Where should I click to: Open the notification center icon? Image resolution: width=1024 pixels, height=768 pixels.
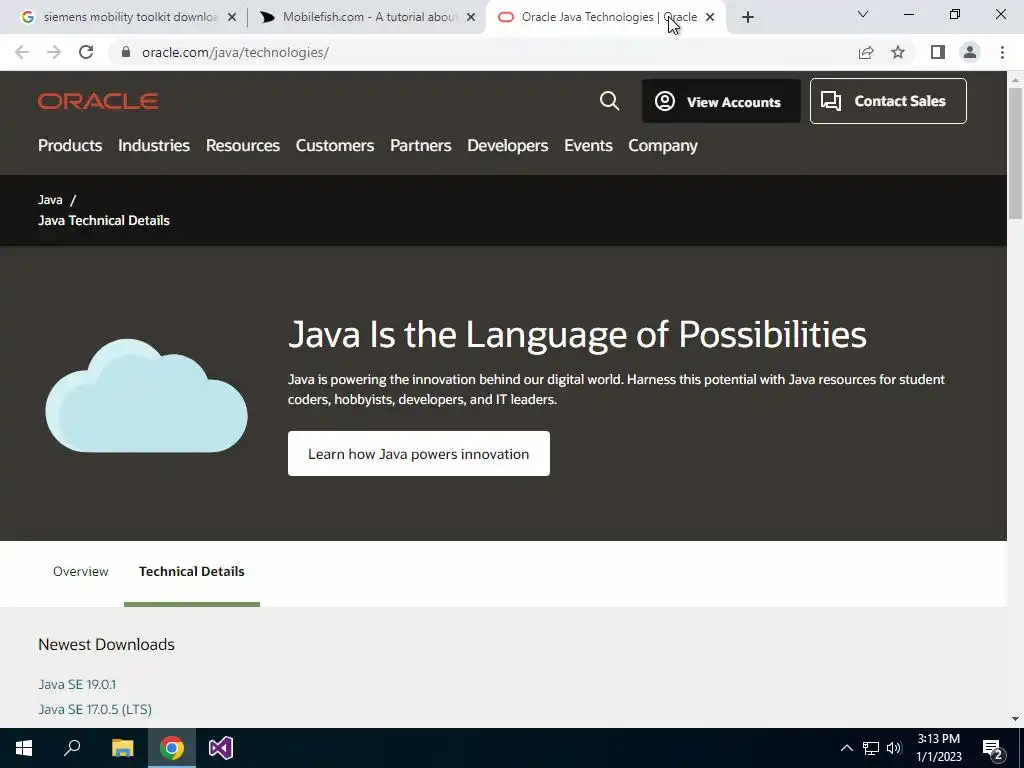click(993, 748)
